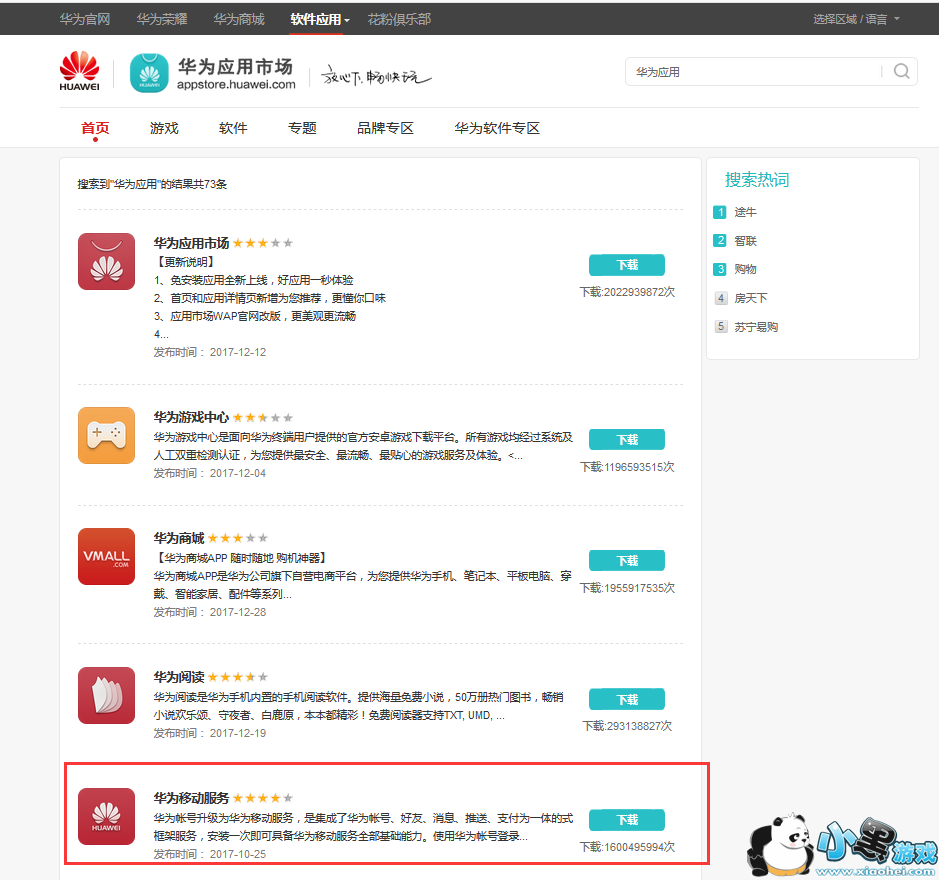Open the 华为应用市场 app icon

point(106,261)
